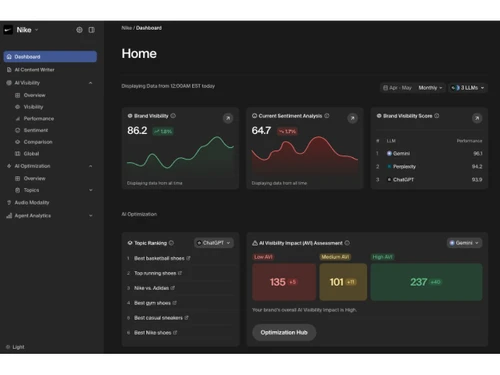Open the Monthly interval dropdown
This screenshot has width=500, height=375.
pos(430,88)
